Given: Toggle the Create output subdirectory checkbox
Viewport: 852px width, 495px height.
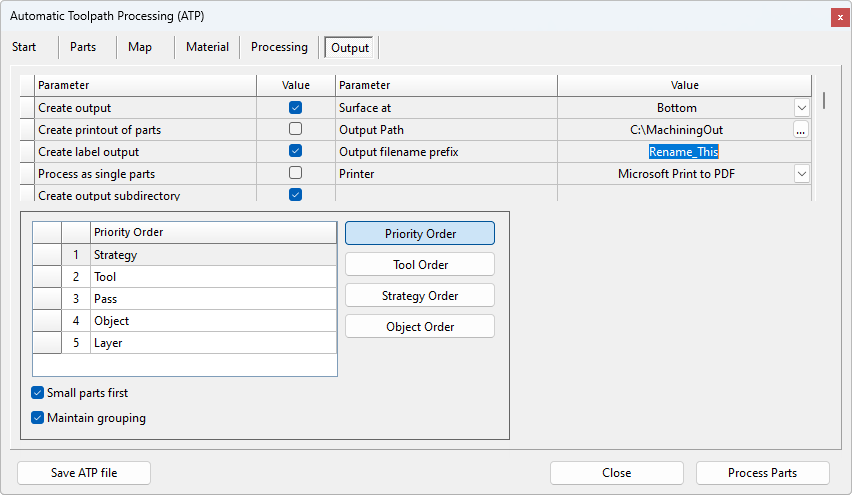Looking at the screenshot, I should click(x=295, y=195).
